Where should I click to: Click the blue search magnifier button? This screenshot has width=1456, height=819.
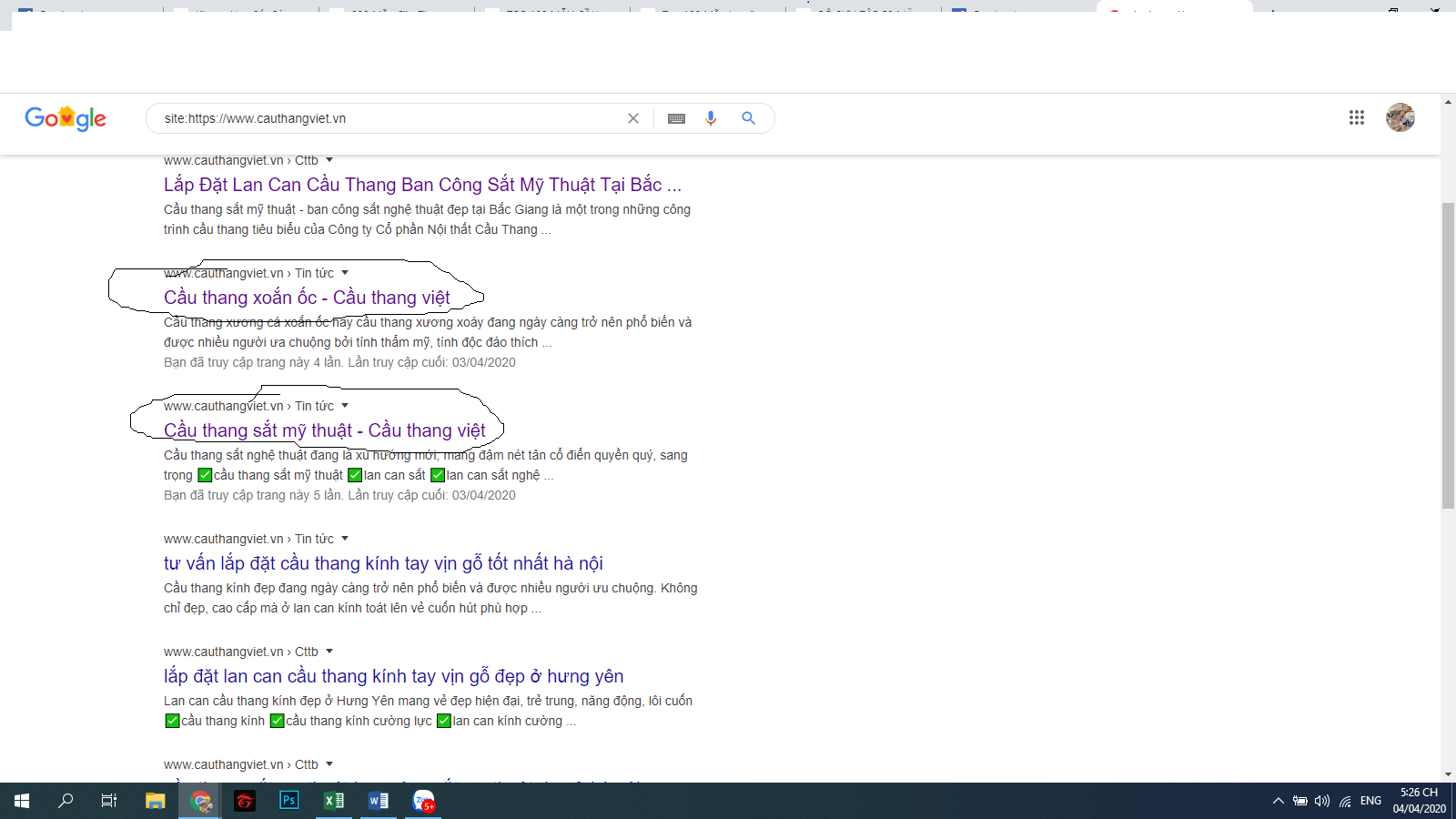[748, 118]
